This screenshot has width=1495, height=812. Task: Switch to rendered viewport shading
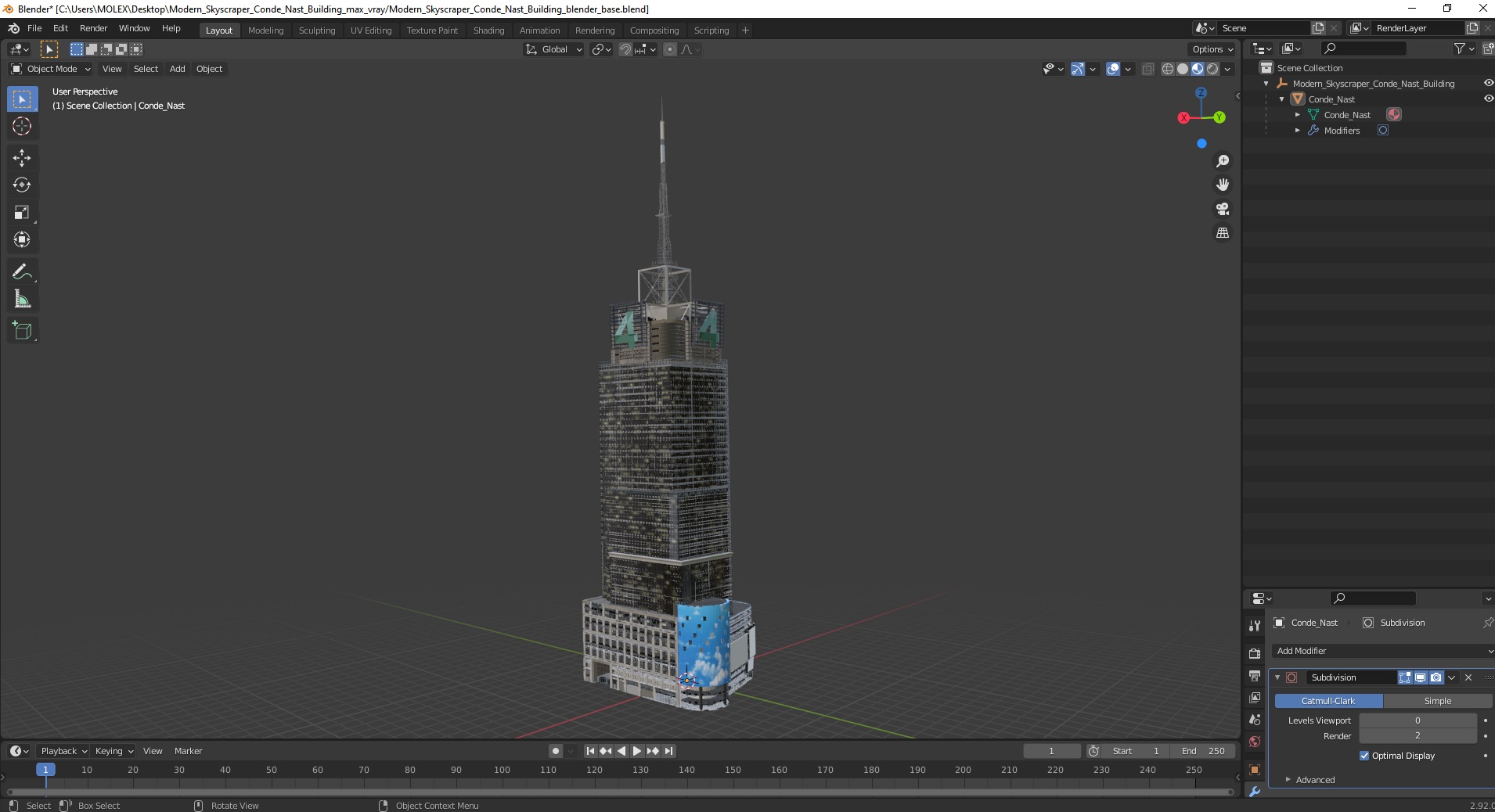(1212, 69)
